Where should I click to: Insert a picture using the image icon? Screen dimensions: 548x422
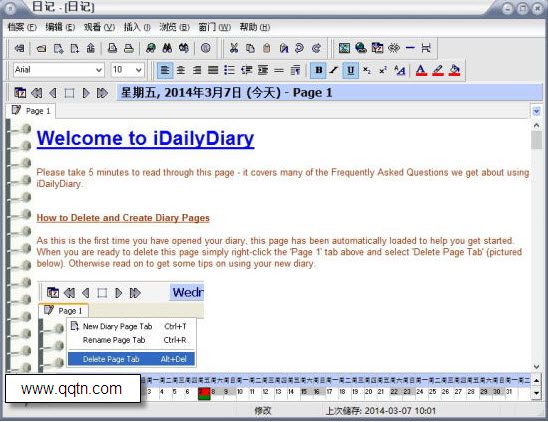pyautogui.click(x=344, y=48)
